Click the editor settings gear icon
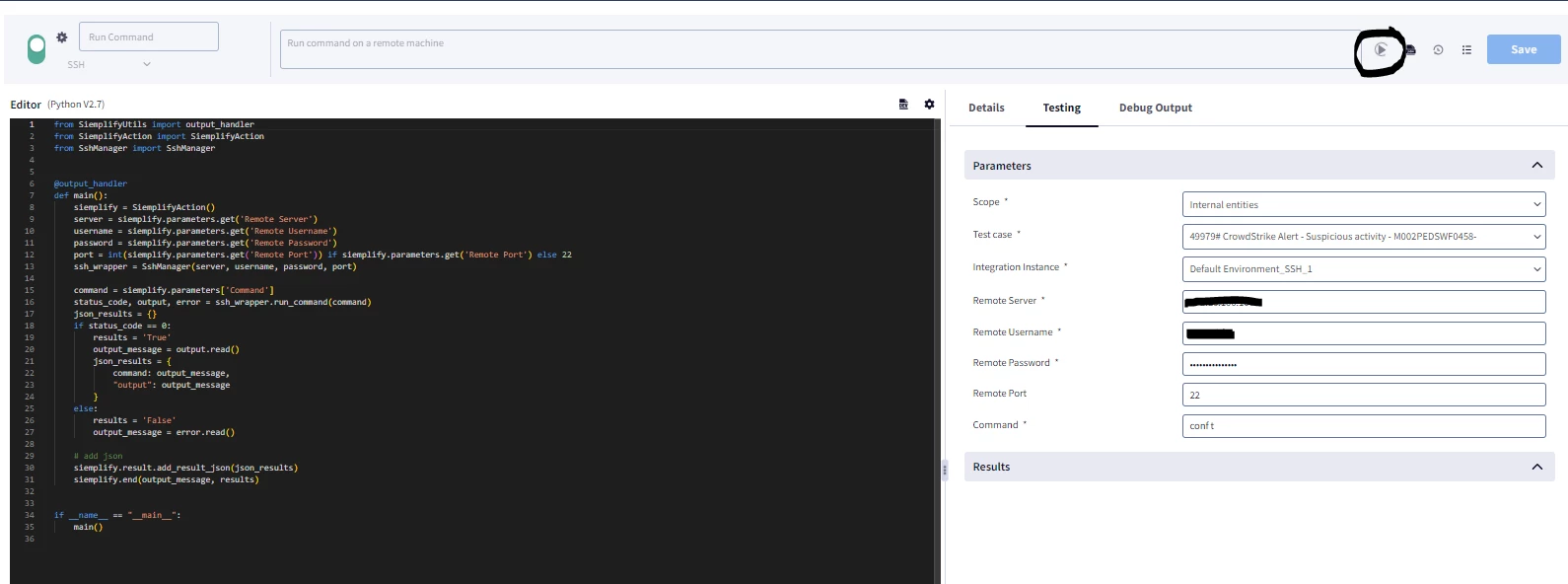Screen dimensions: 1568x584 click(x=929, y=104)
